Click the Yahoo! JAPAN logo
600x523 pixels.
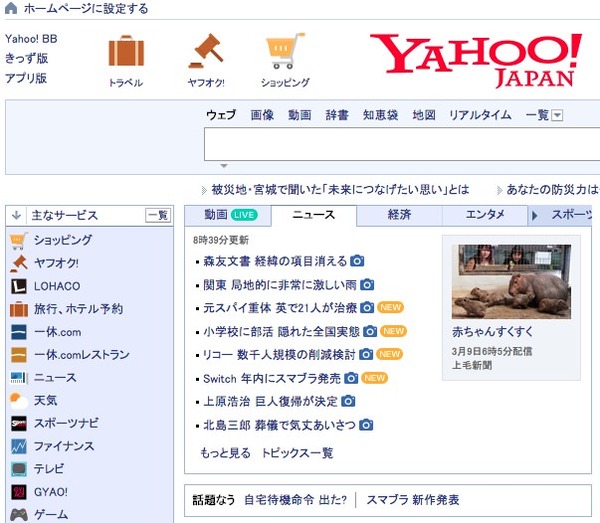476,60
